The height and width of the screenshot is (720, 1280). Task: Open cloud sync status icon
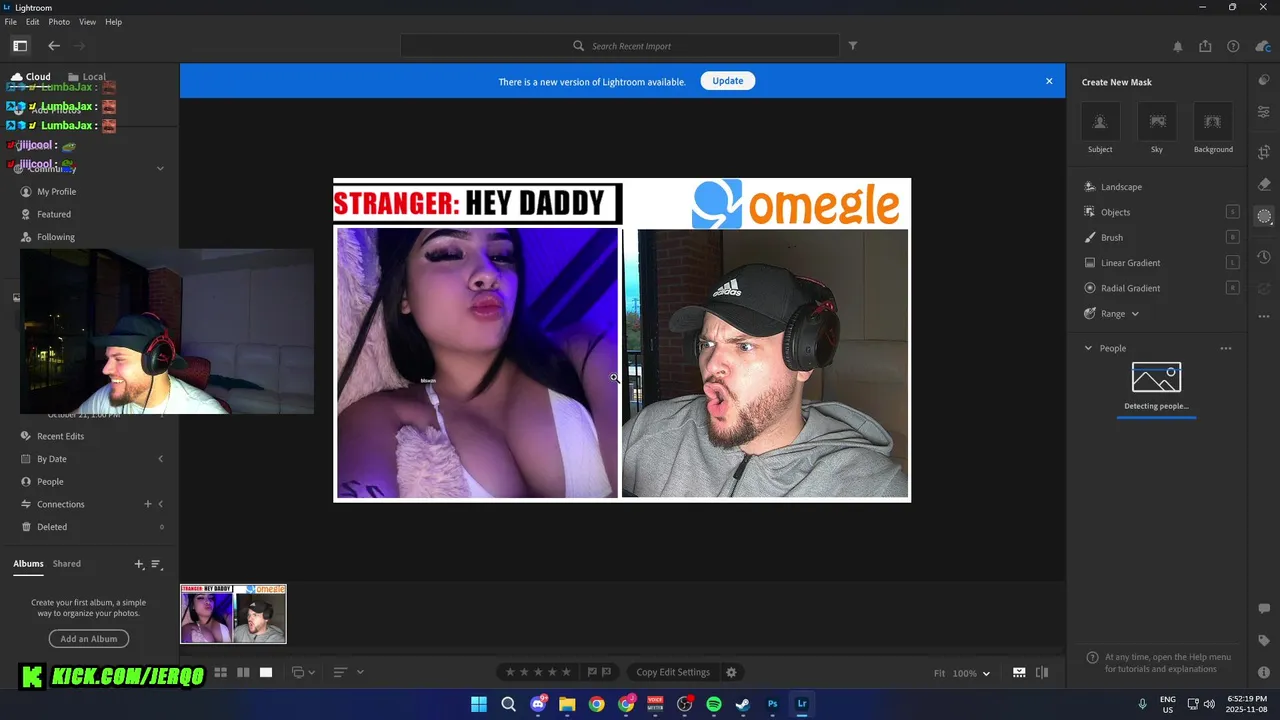pos(1264,46)
